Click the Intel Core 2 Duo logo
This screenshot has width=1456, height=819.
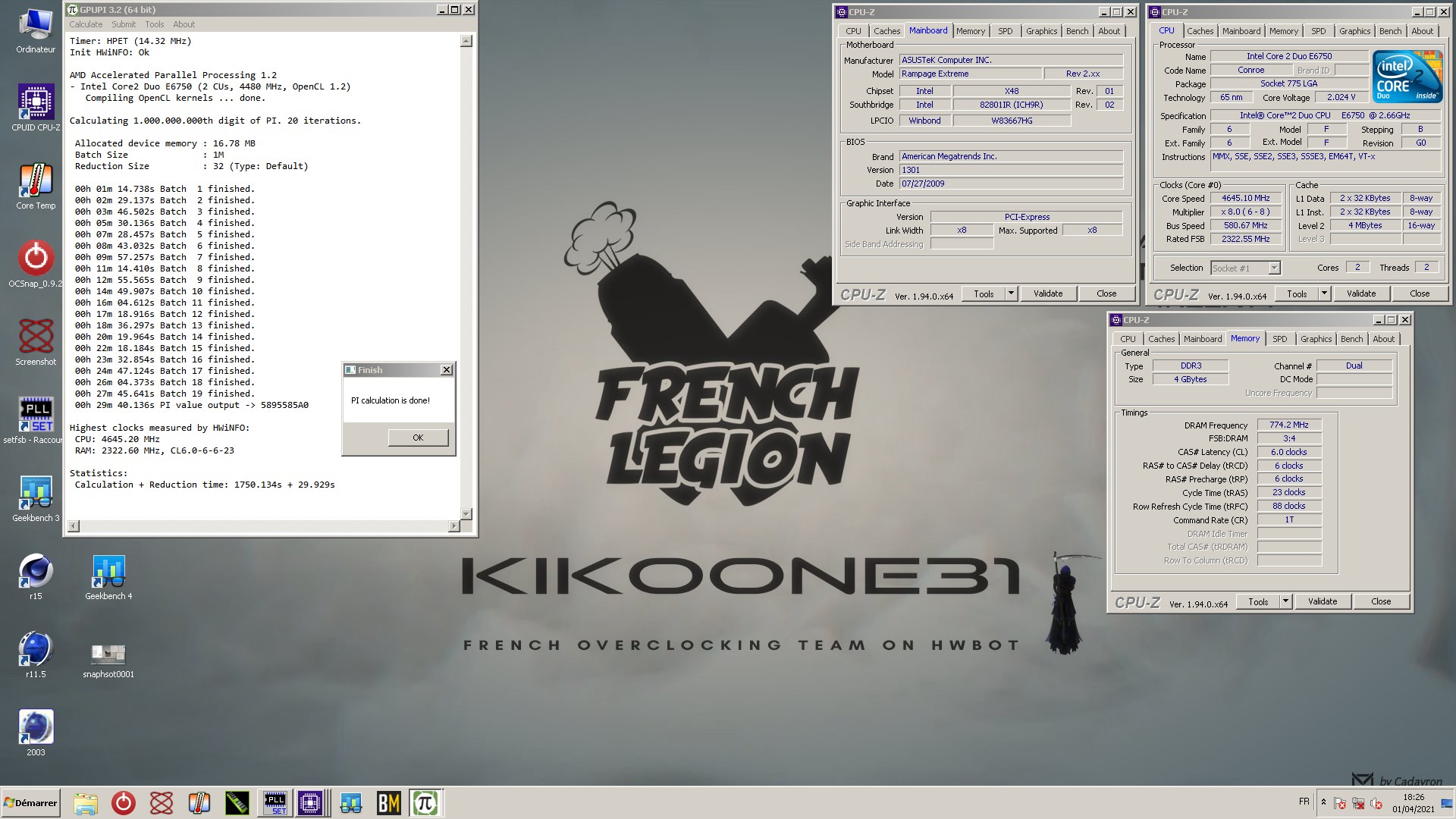click(1407, 76)
